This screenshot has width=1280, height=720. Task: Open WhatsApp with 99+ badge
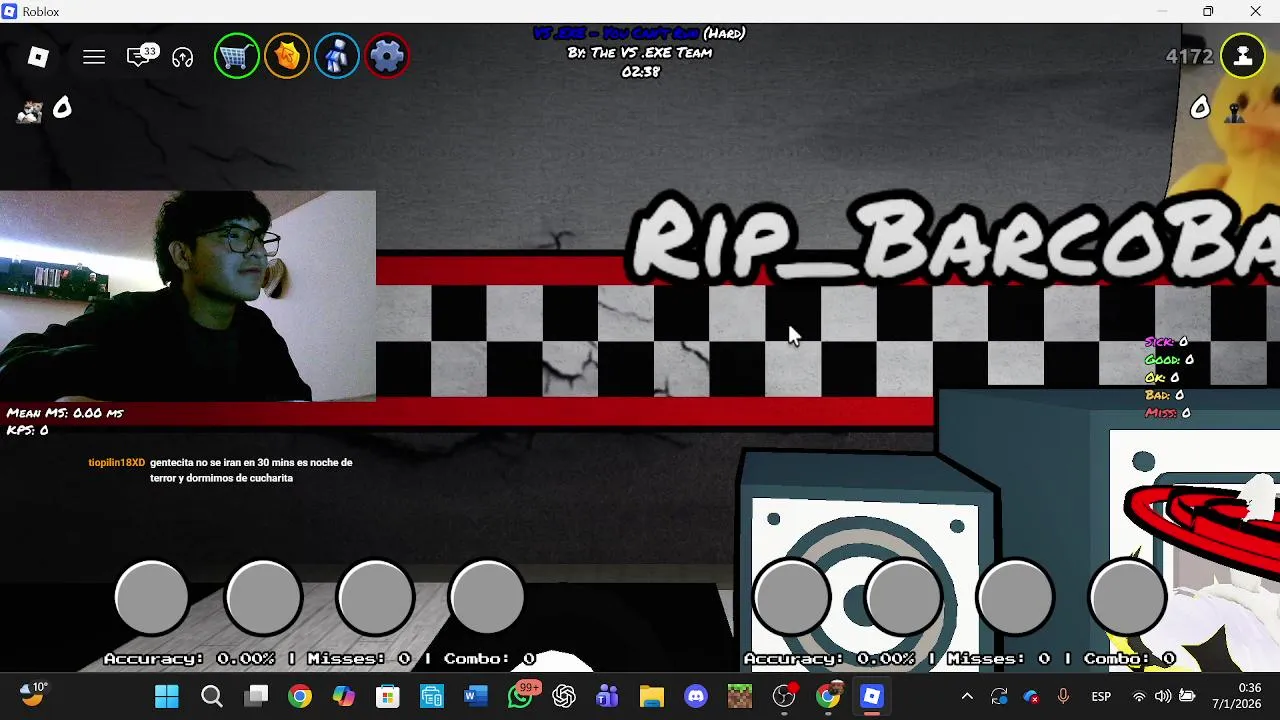521,696
